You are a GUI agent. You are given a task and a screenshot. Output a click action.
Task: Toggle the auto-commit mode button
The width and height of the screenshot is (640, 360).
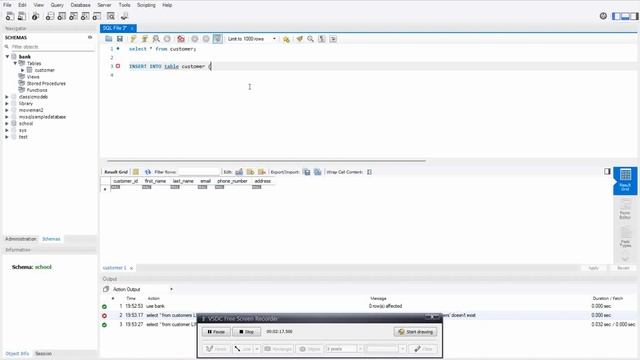(x=218, y=39)
